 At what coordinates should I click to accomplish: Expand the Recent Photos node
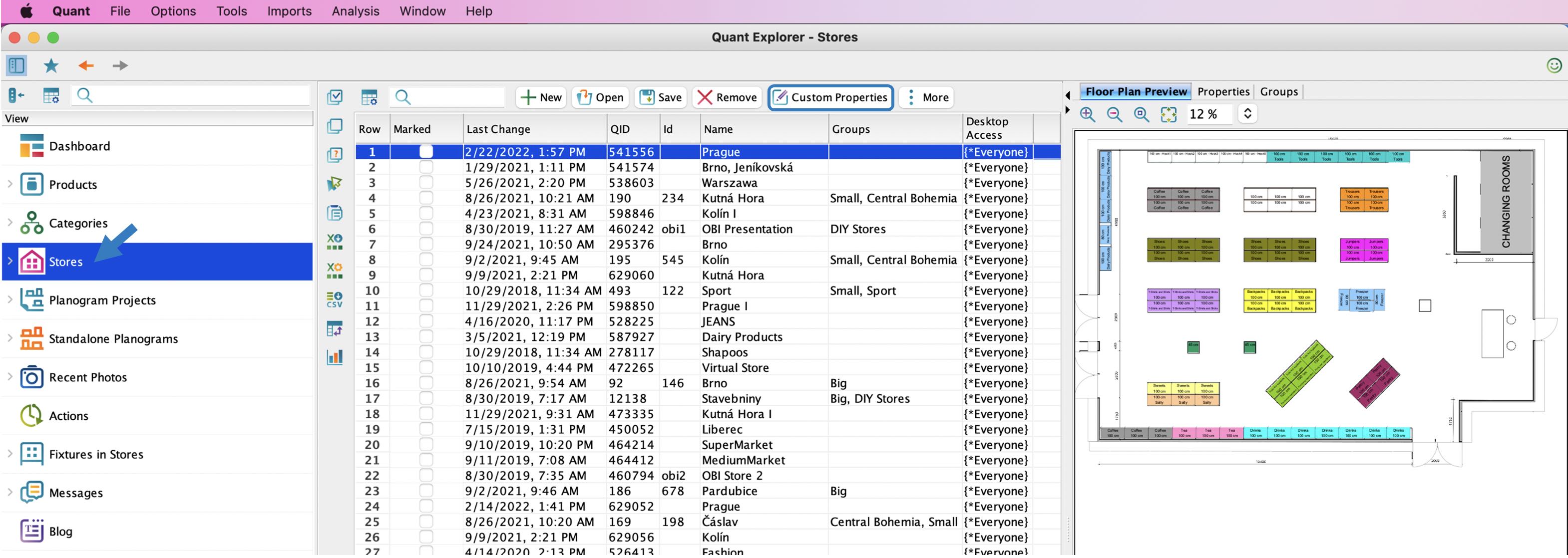point(10,376)
